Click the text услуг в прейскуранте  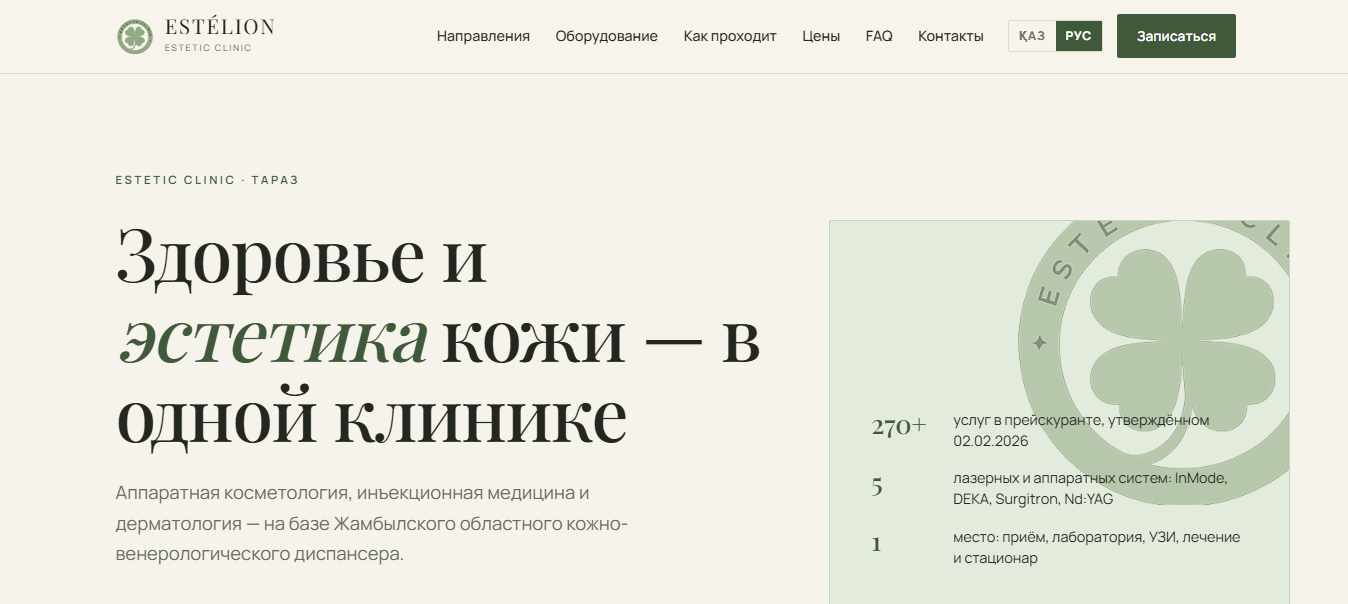(x=1081, y=430)
